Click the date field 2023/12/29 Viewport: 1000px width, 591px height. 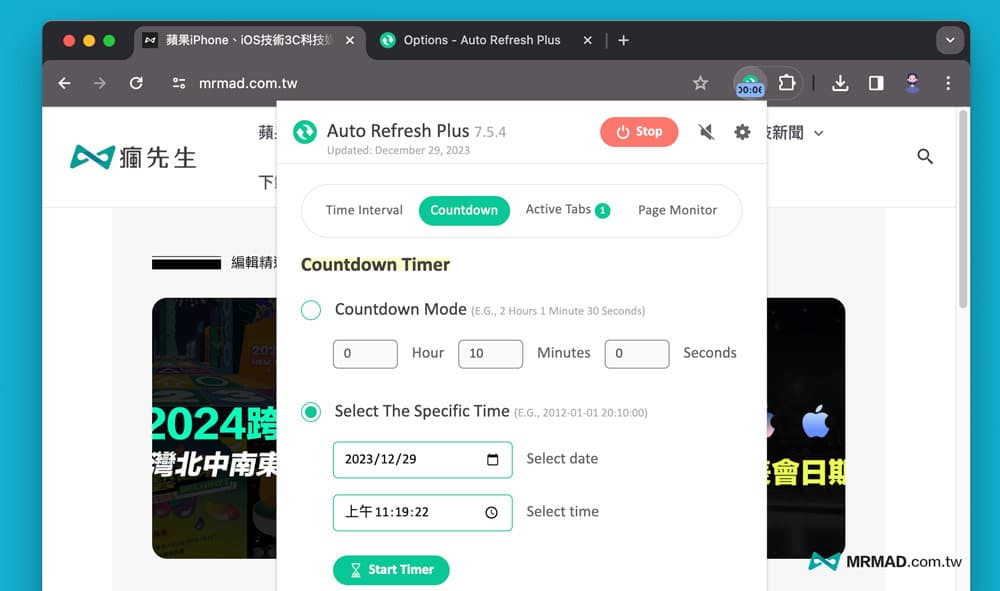(422, 460)
